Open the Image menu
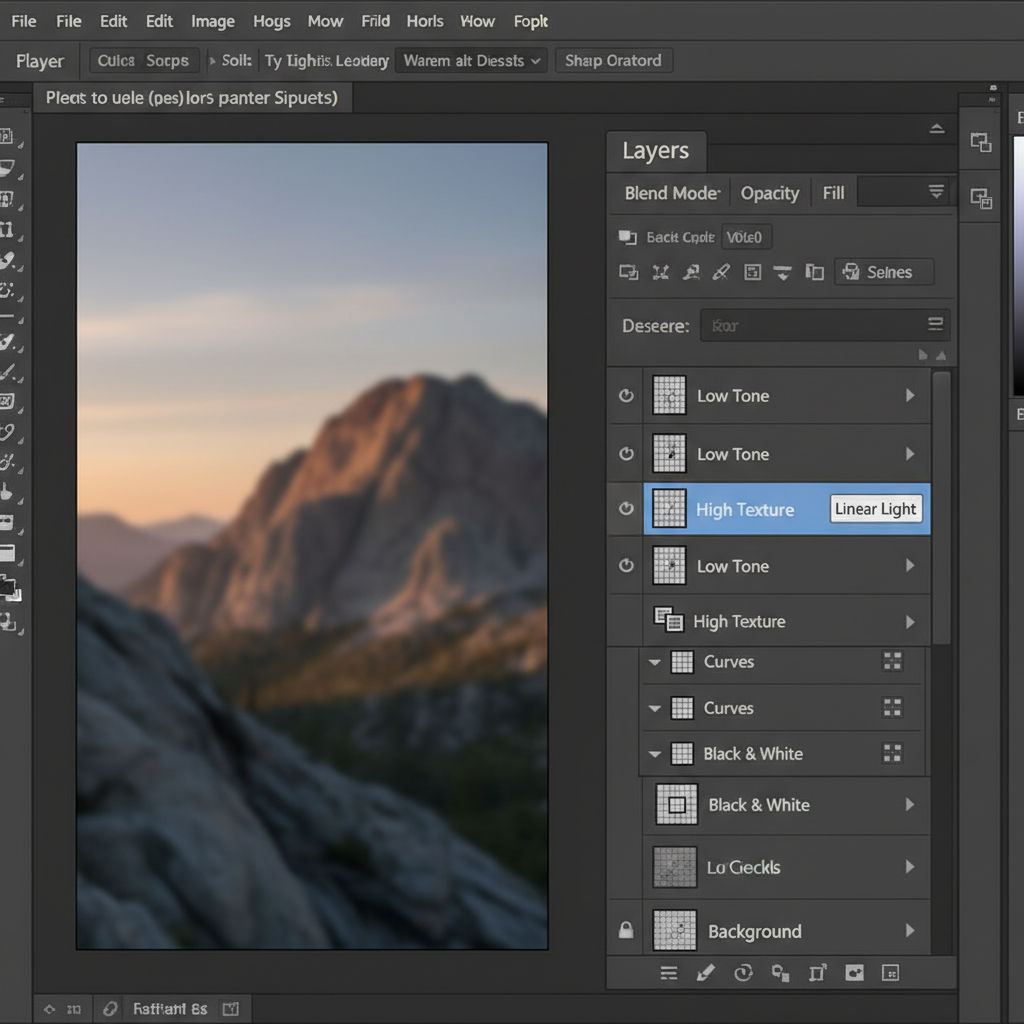This screenshot has width=1024, height=1024. click(212, 21)
